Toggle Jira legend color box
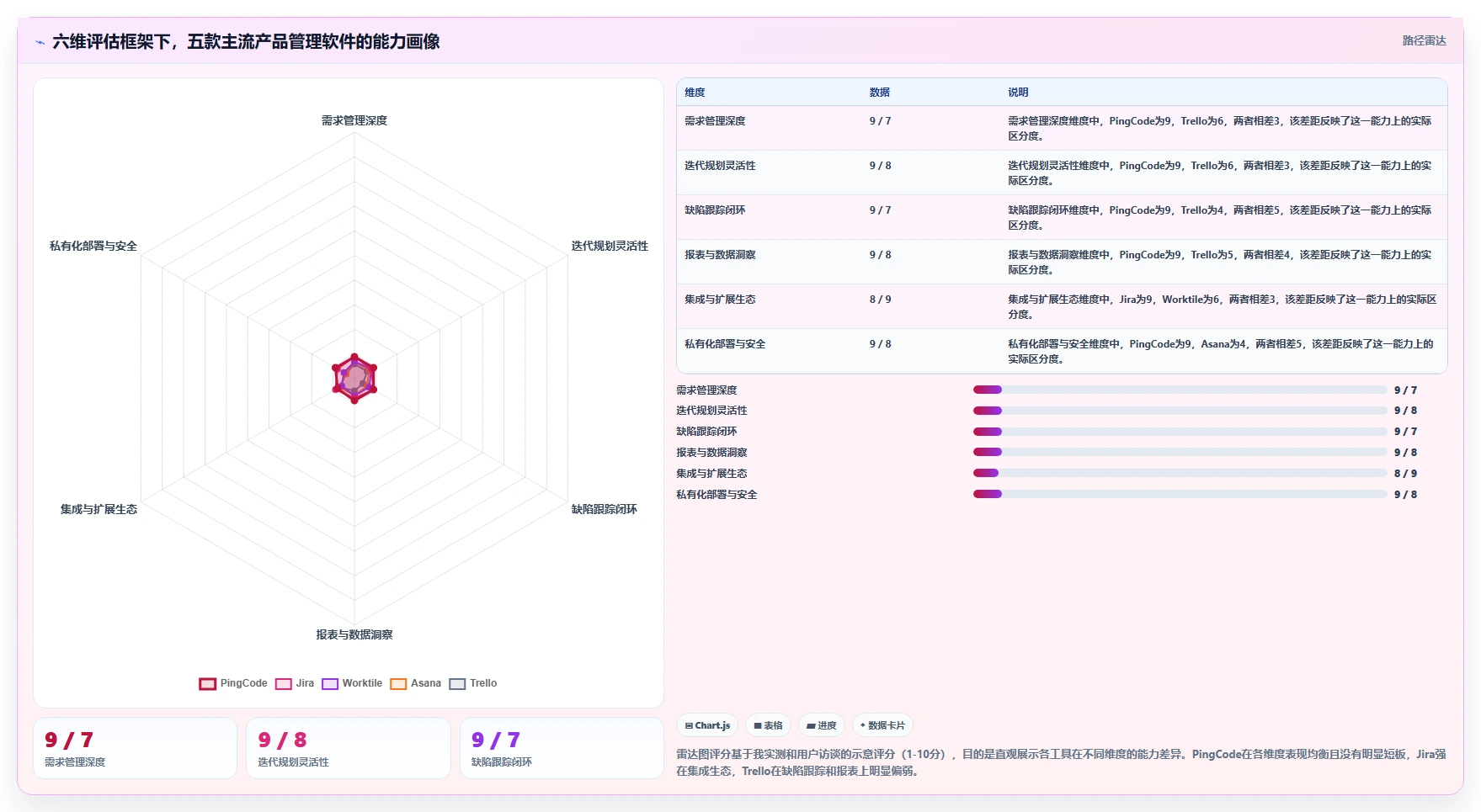Screen dimensions: 1481x812 [284, 684]
